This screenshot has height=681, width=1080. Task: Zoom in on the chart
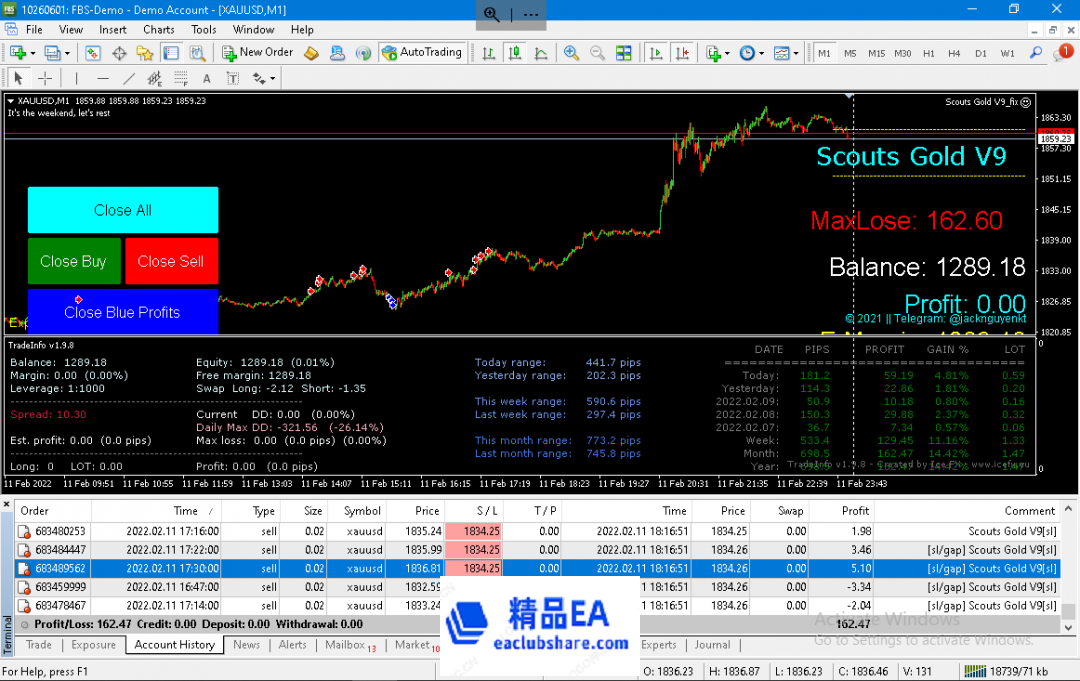[572, 53]
